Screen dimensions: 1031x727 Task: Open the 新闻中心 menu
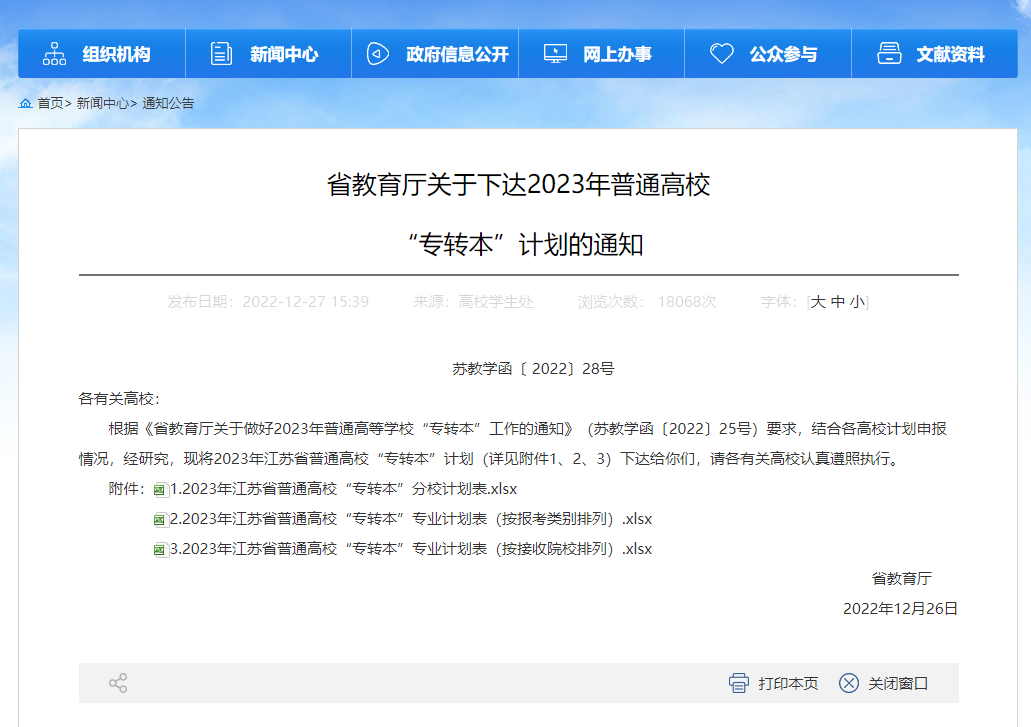point(268,54)
